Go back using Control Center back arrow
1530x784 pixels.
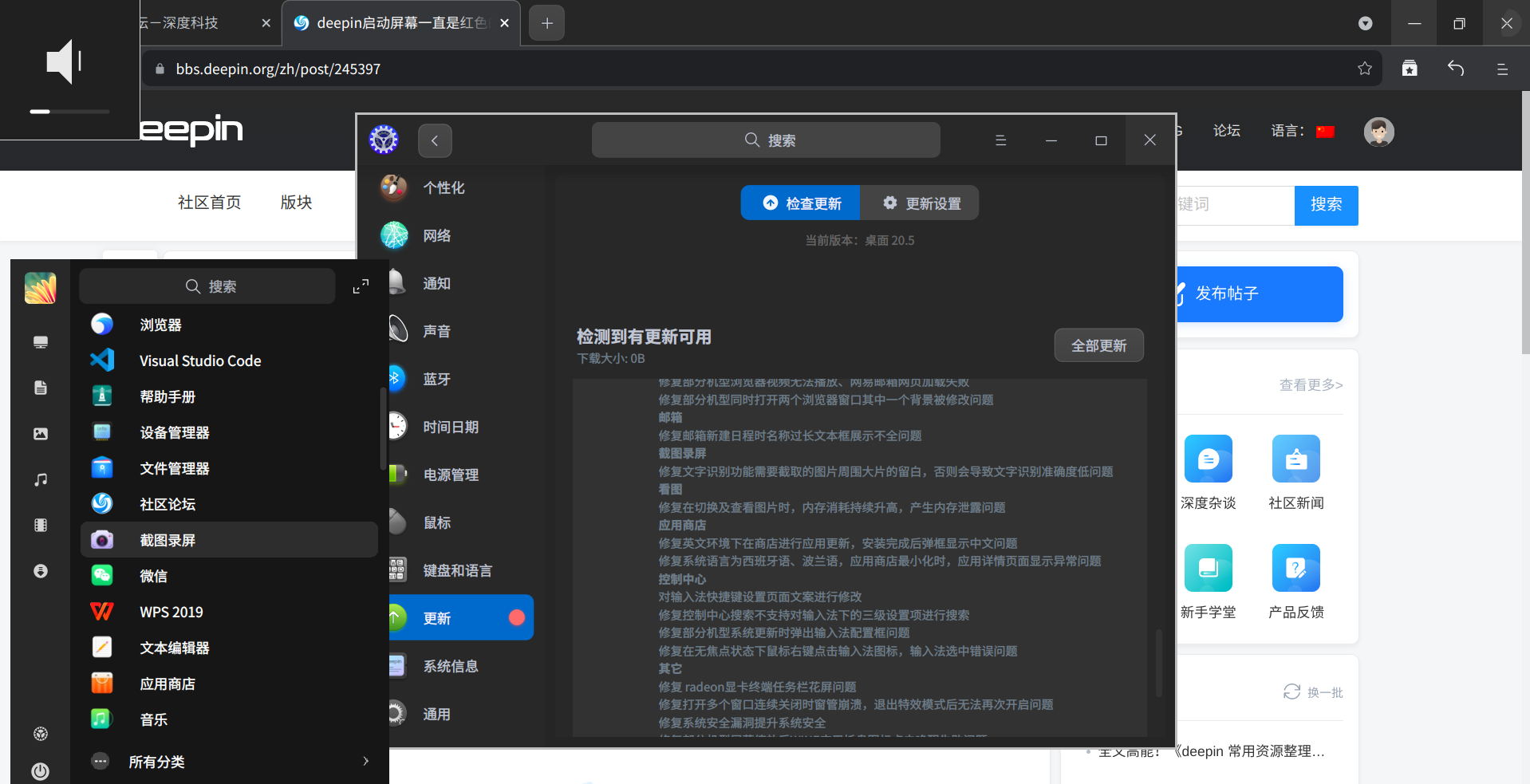click(435, 140)
